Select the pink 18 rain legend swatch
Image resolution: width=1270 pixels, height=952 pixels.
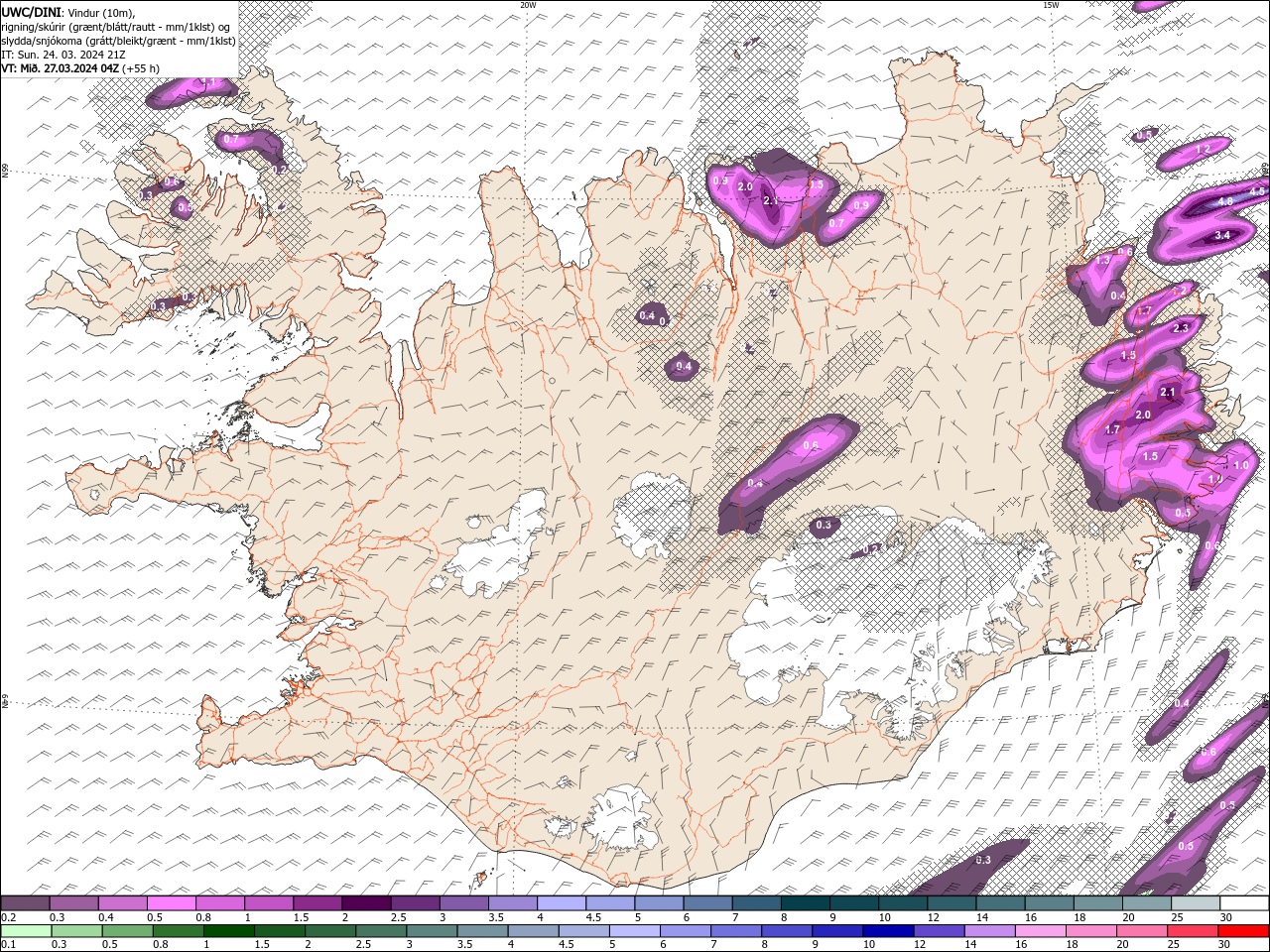1090,930
